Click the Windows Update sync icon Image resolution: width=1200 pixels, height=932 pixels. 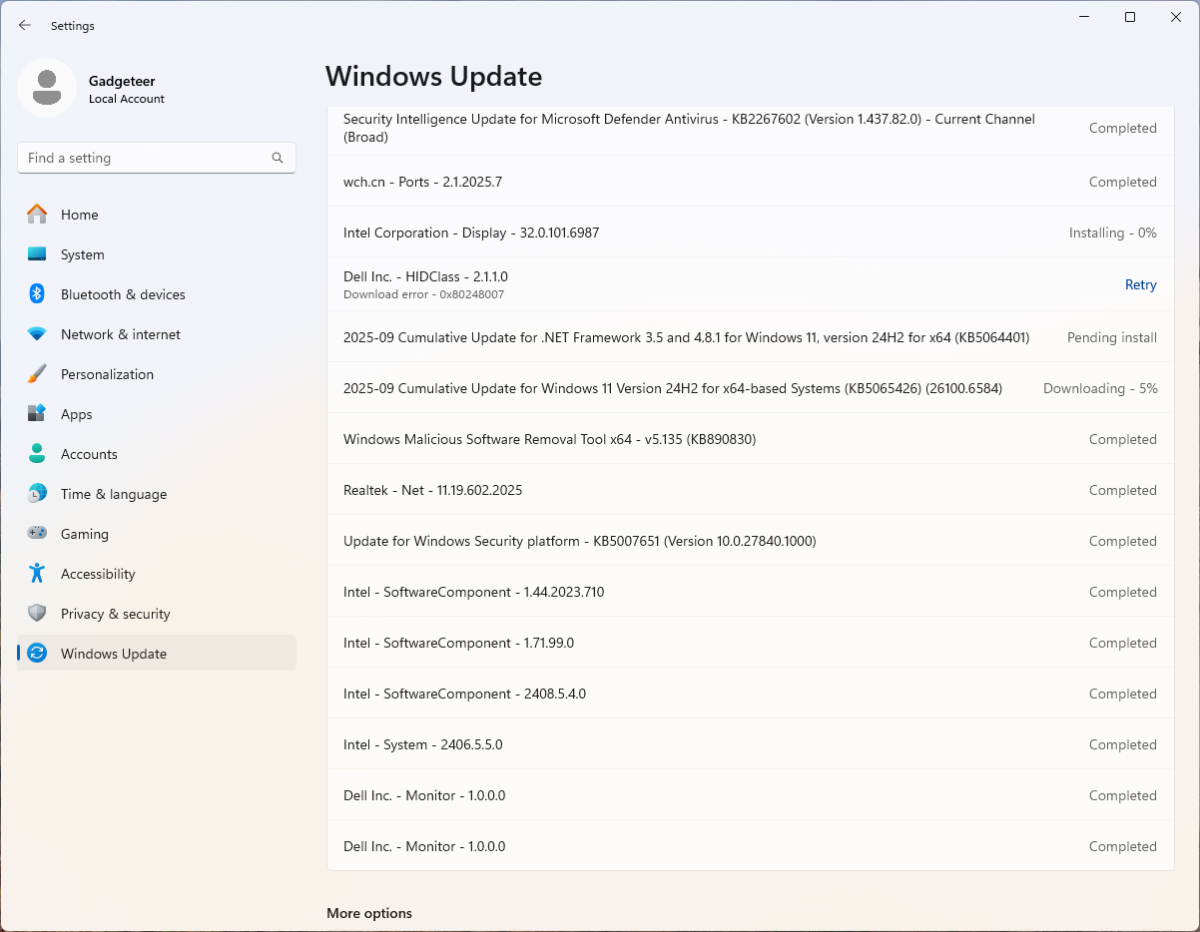[x=37, y=654]
